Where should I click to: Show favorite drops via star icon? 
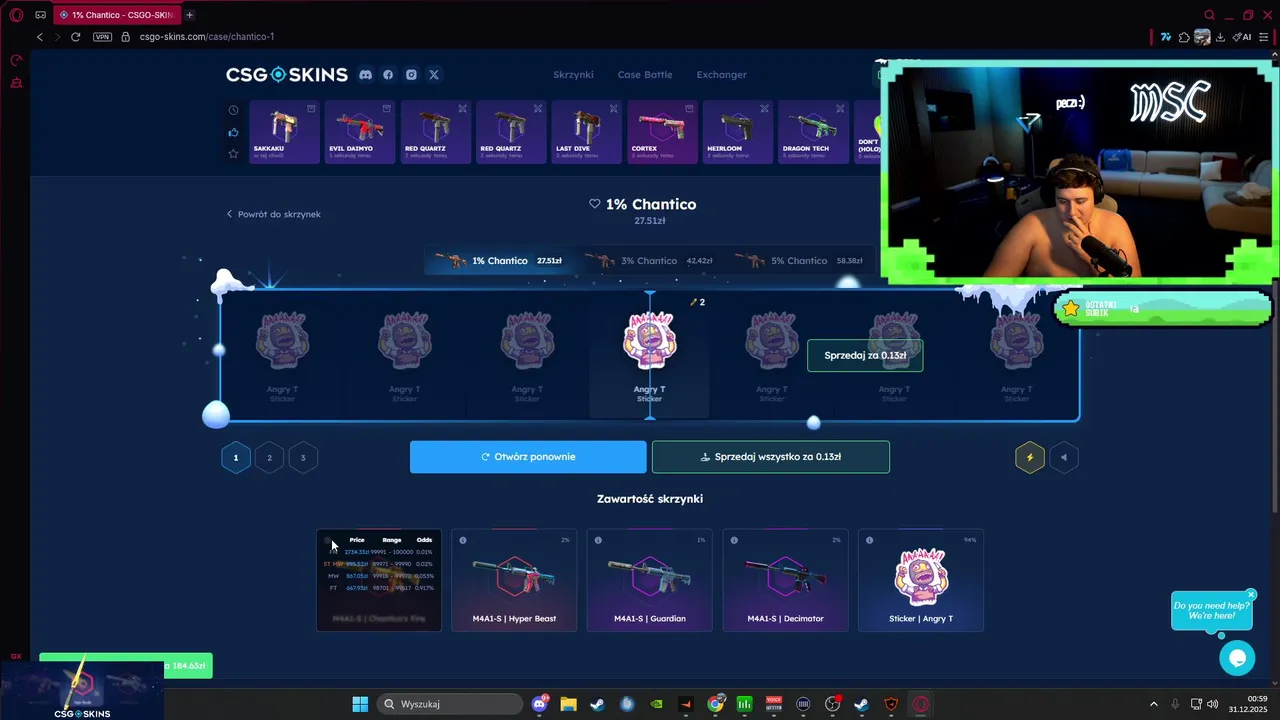point(233,153)
